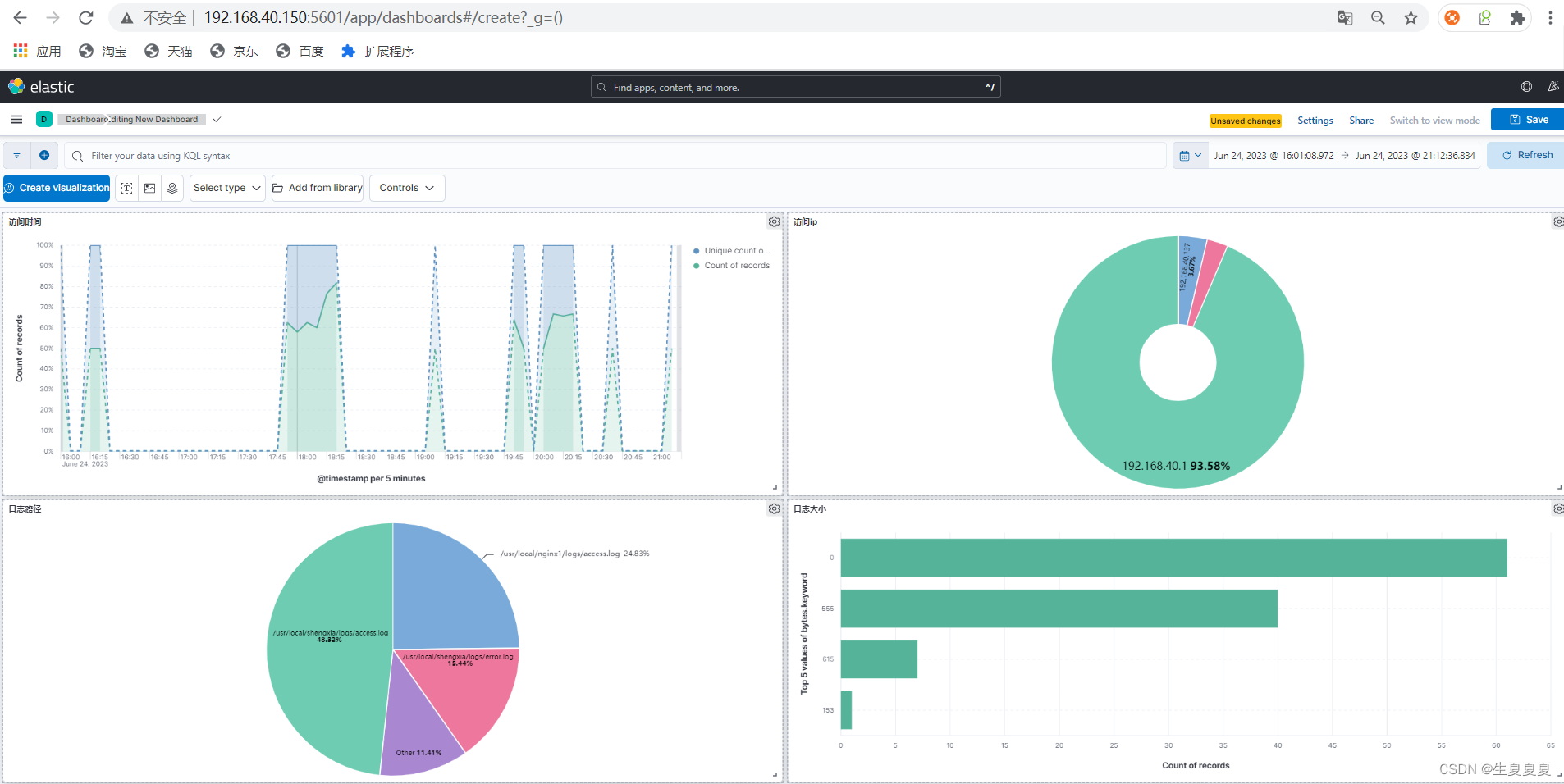Image resolution: width=1564 pixels, height=784 pixels.
Task: Click Add from library button
Action: [x=318, y=188]
